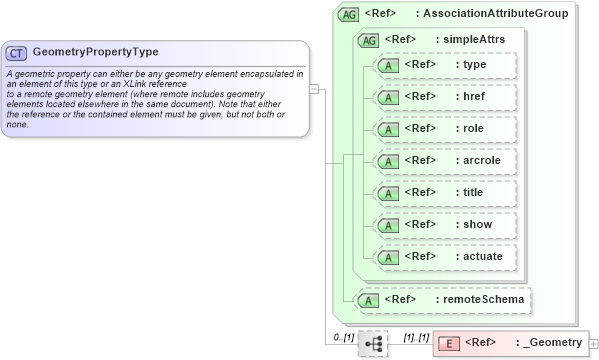This screenshot has height=360, width=599.
Task: Click the sequence compositor icon
Action: tap(373, 344)
